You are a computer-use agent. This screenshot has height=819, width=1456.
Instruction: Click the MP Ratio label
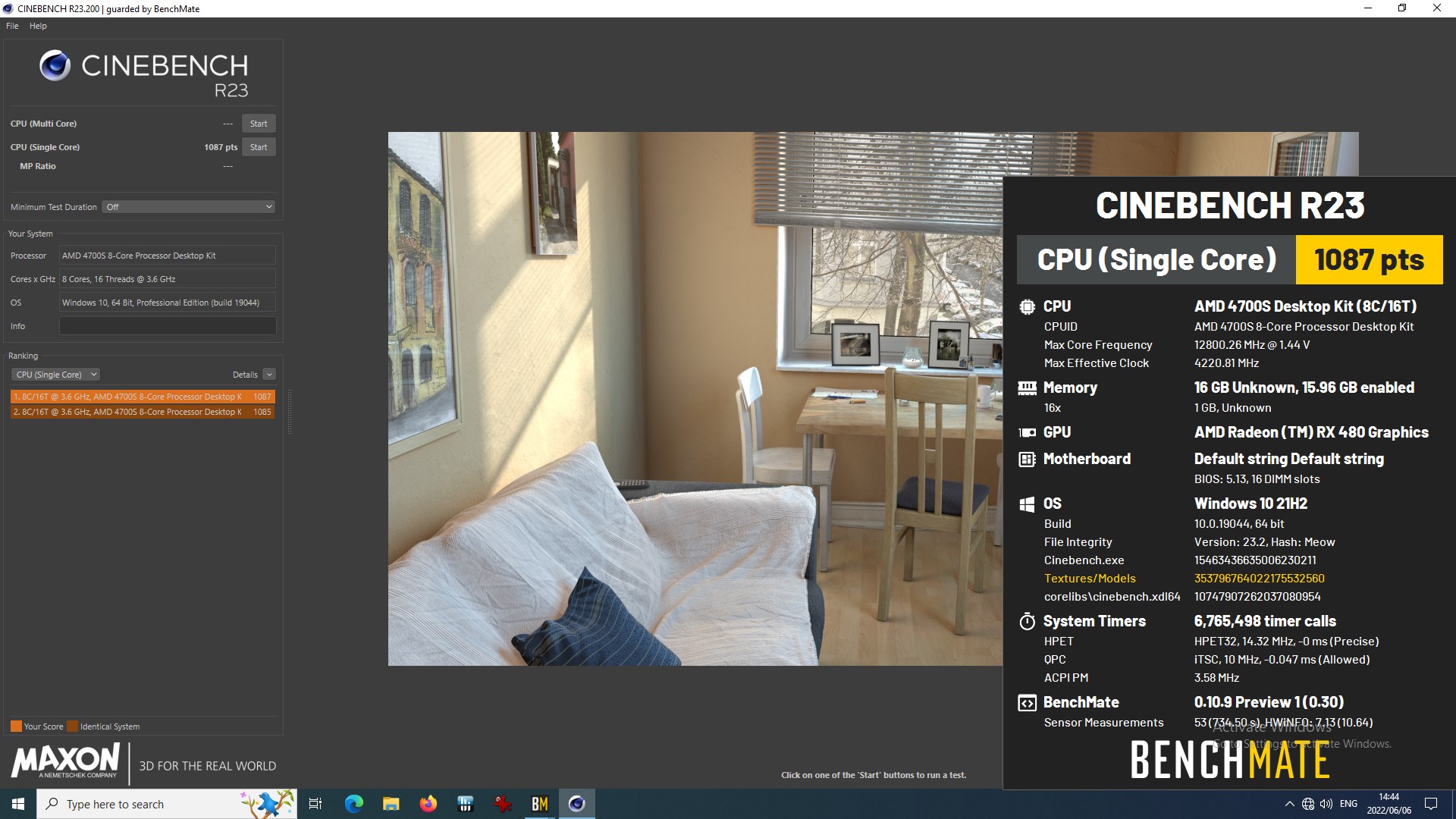38,166
